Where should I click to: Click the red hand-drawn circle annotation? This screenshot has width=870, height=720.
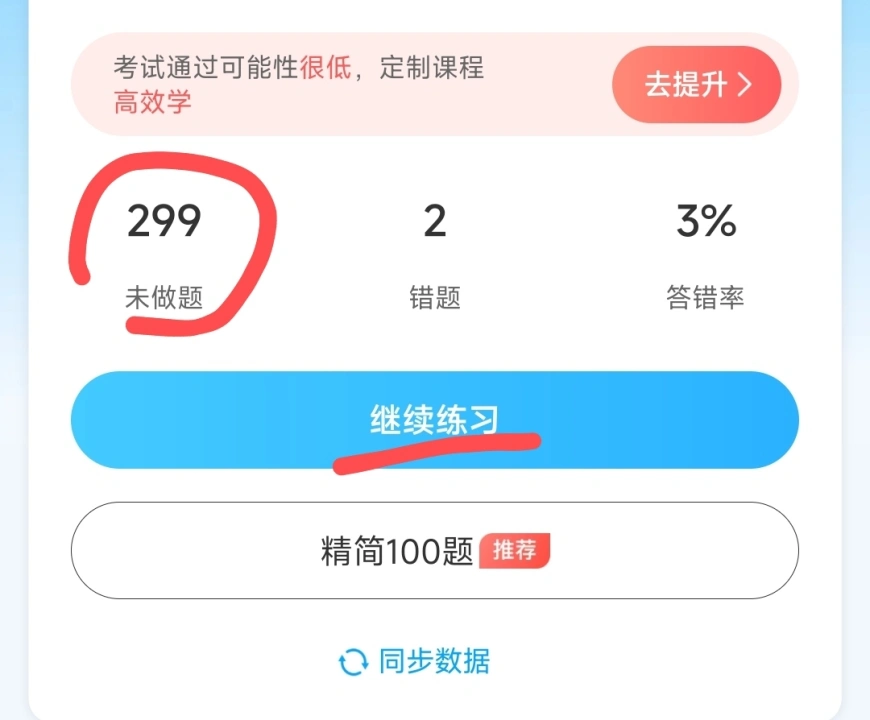[173, 244]
